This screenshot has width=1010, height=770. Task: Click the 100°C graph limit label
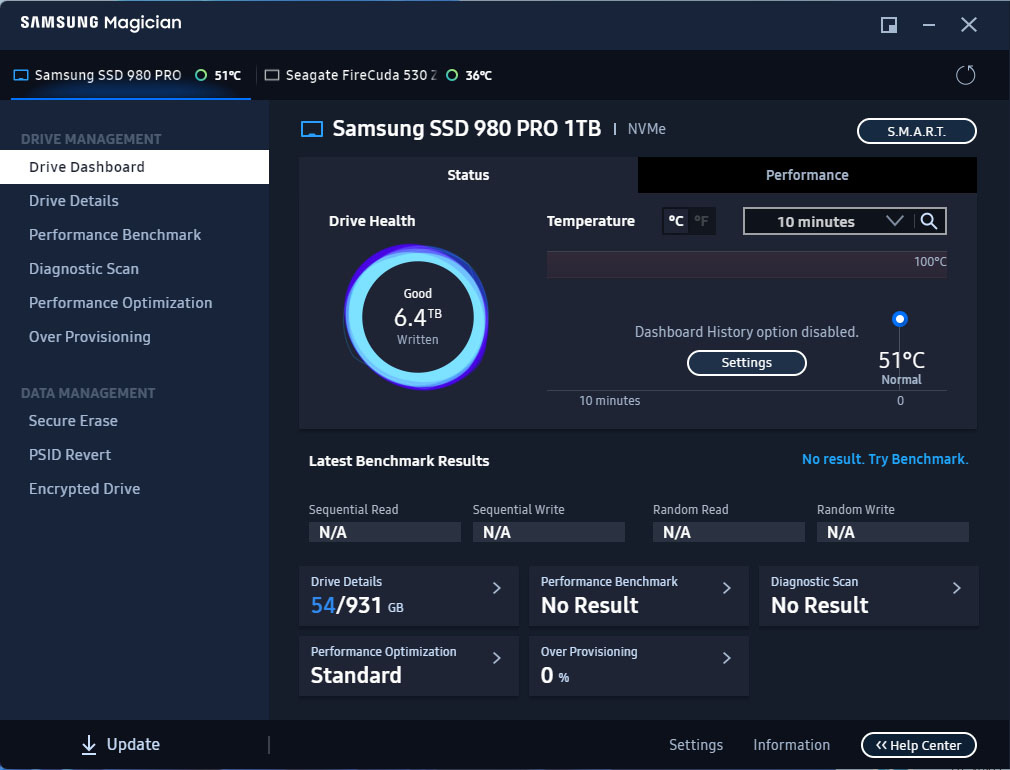pyautogui.click(x=930, y=262)
